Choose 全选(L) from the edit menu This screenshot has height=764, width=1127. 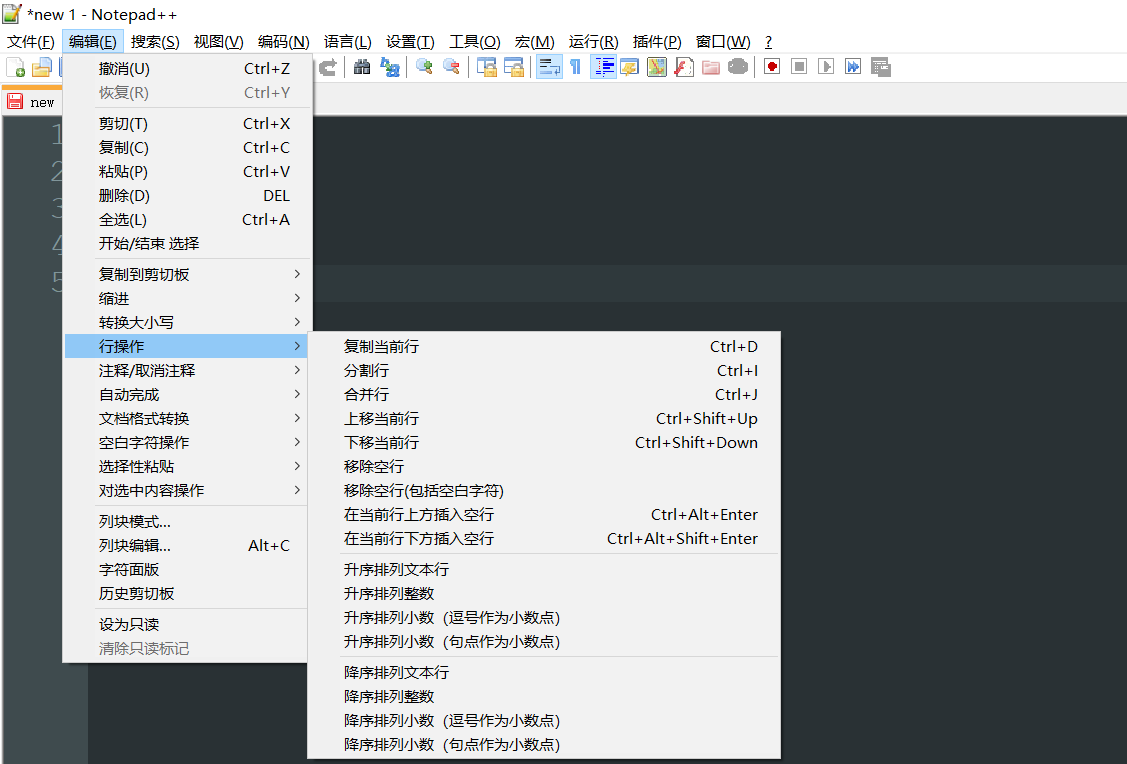point(188,220)
